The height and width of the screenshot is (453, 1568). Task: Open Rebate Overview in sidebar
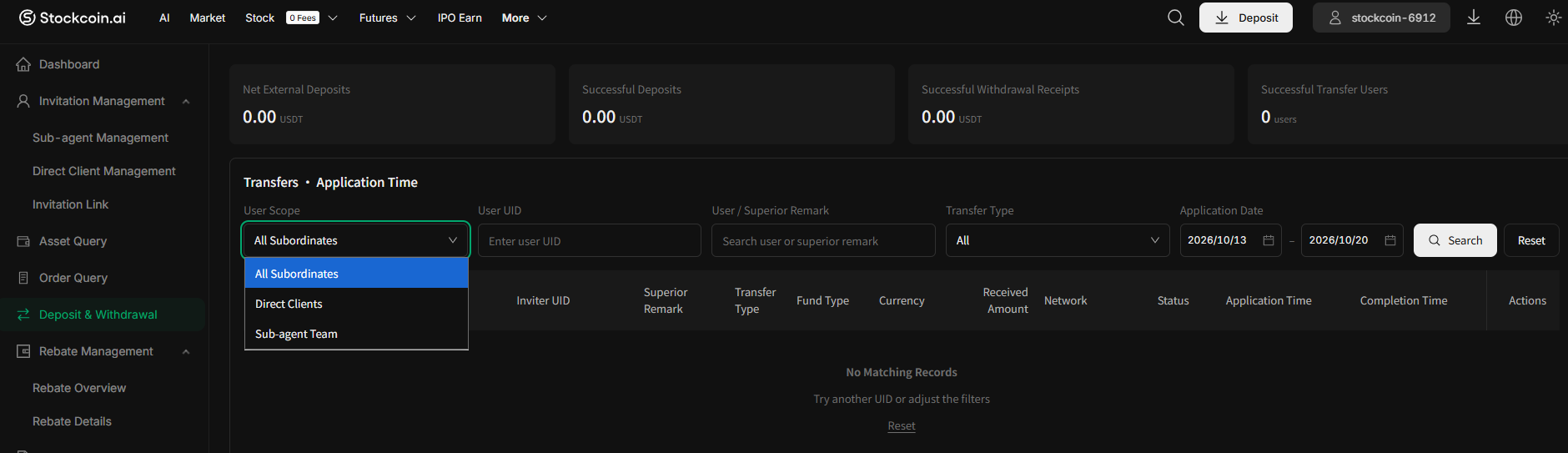[79, 388]
